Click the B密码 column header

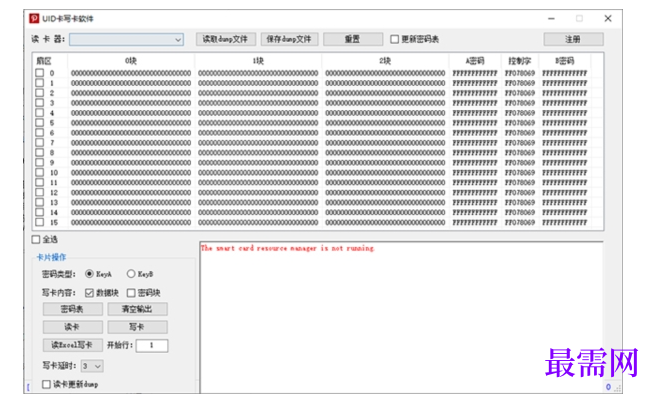[x=564, y=61]
